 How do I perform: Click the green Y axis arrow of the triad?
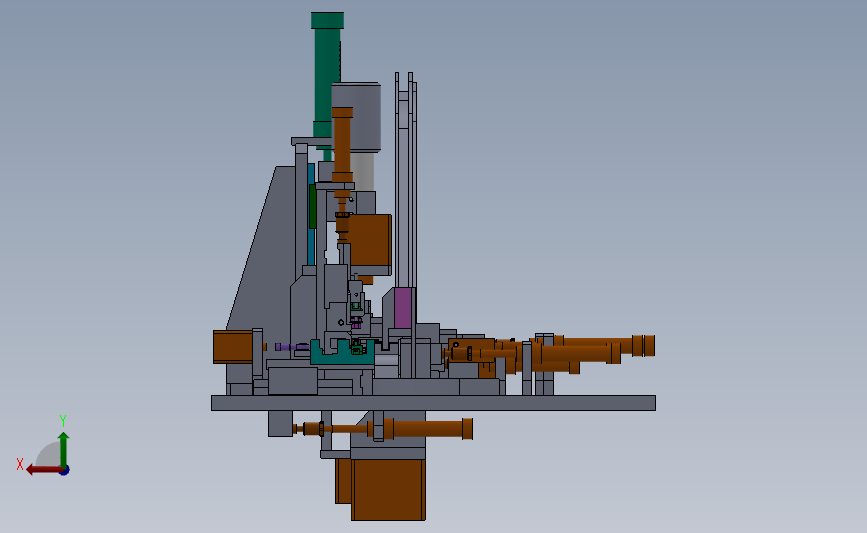(x=63, y=449)
